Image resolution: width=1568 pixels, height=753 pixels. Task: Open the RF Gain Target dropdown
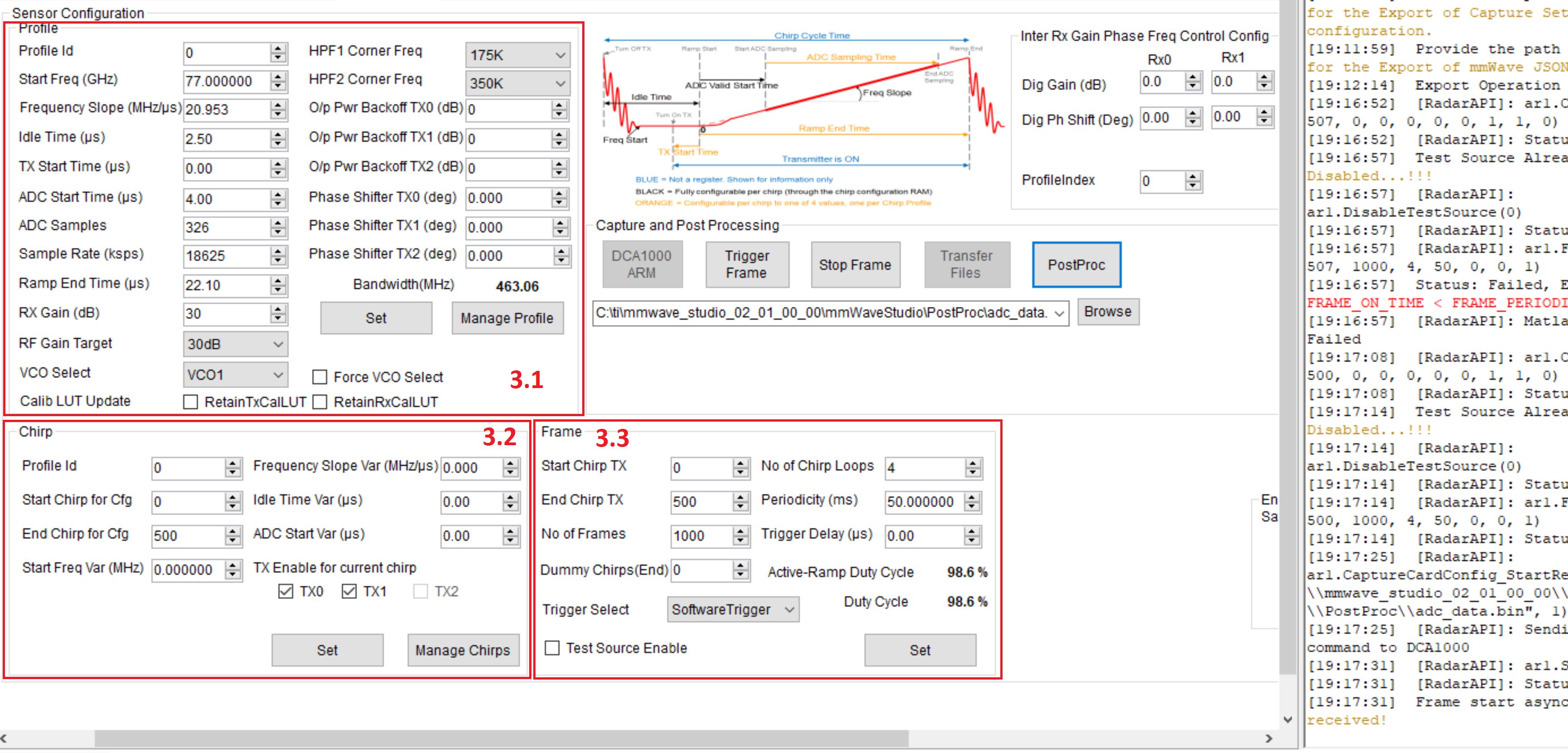pos(235,344)
